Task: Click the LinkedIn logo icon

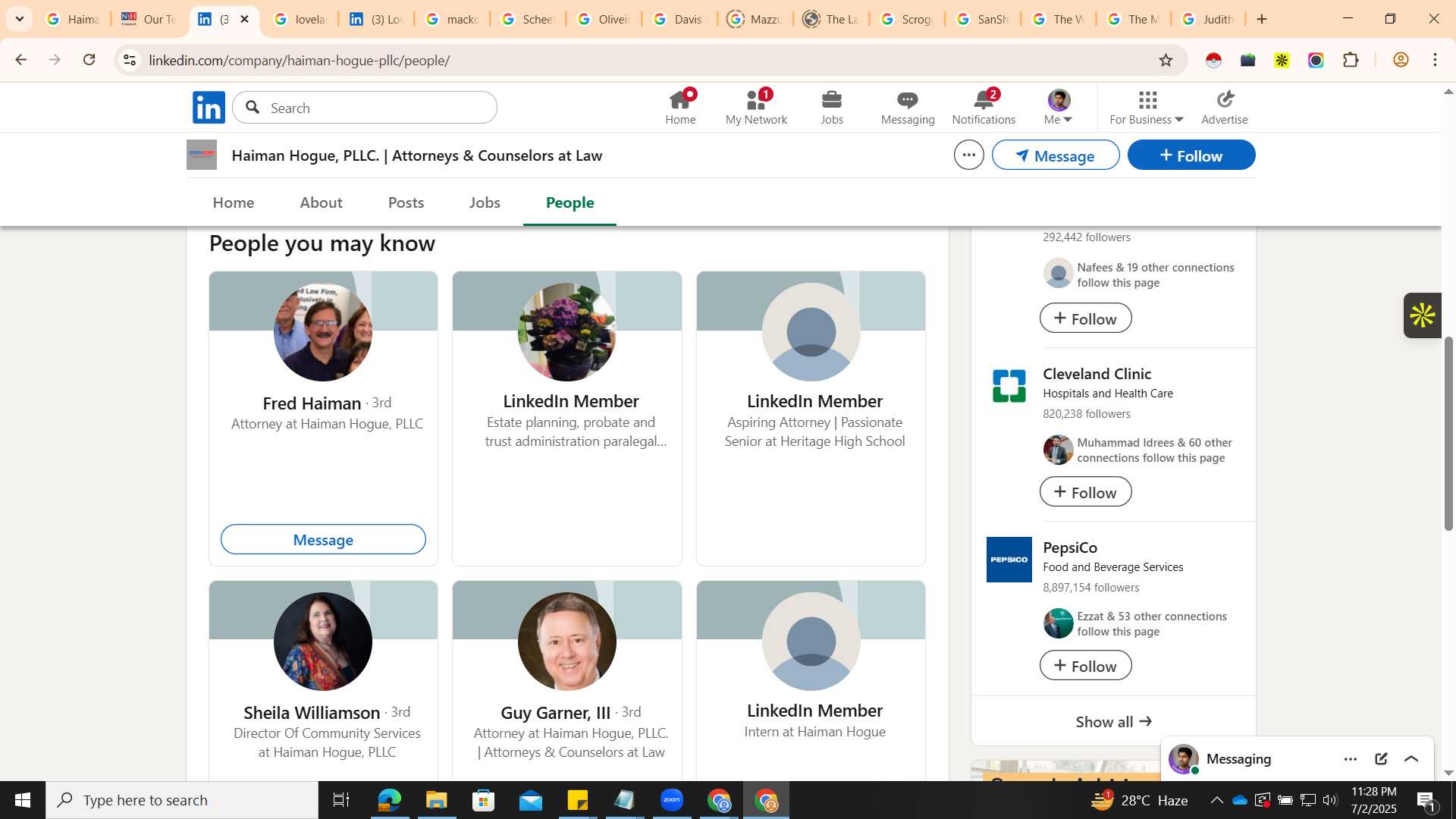Action: click(209, 108)
